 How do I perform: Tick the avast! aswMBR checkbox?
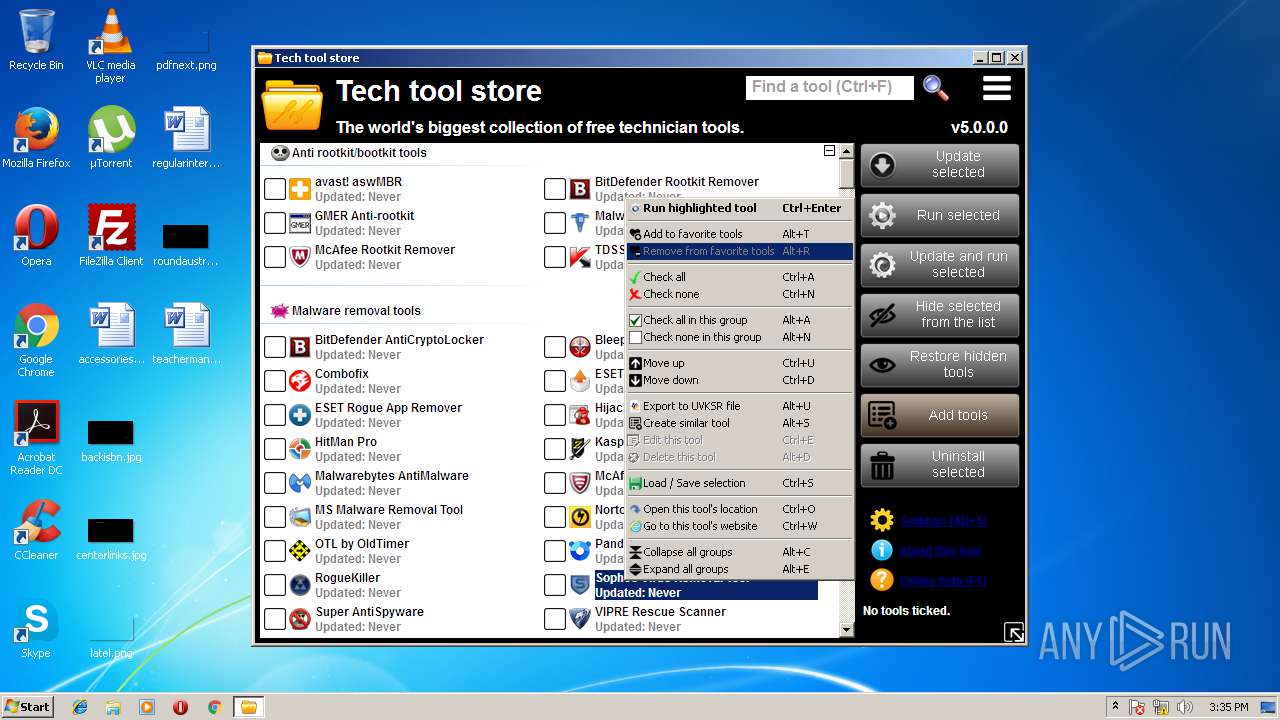pos(275,189)
